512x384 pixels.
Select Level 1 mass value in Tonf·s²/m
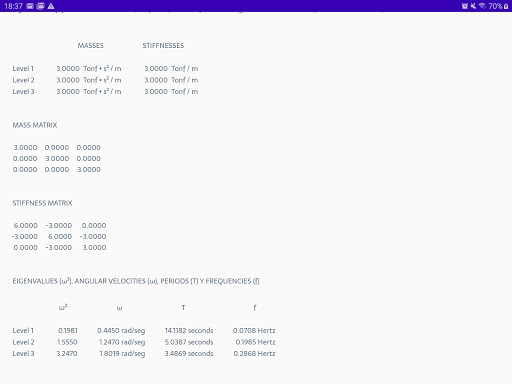pyautogui.click(x=89, y=69)
